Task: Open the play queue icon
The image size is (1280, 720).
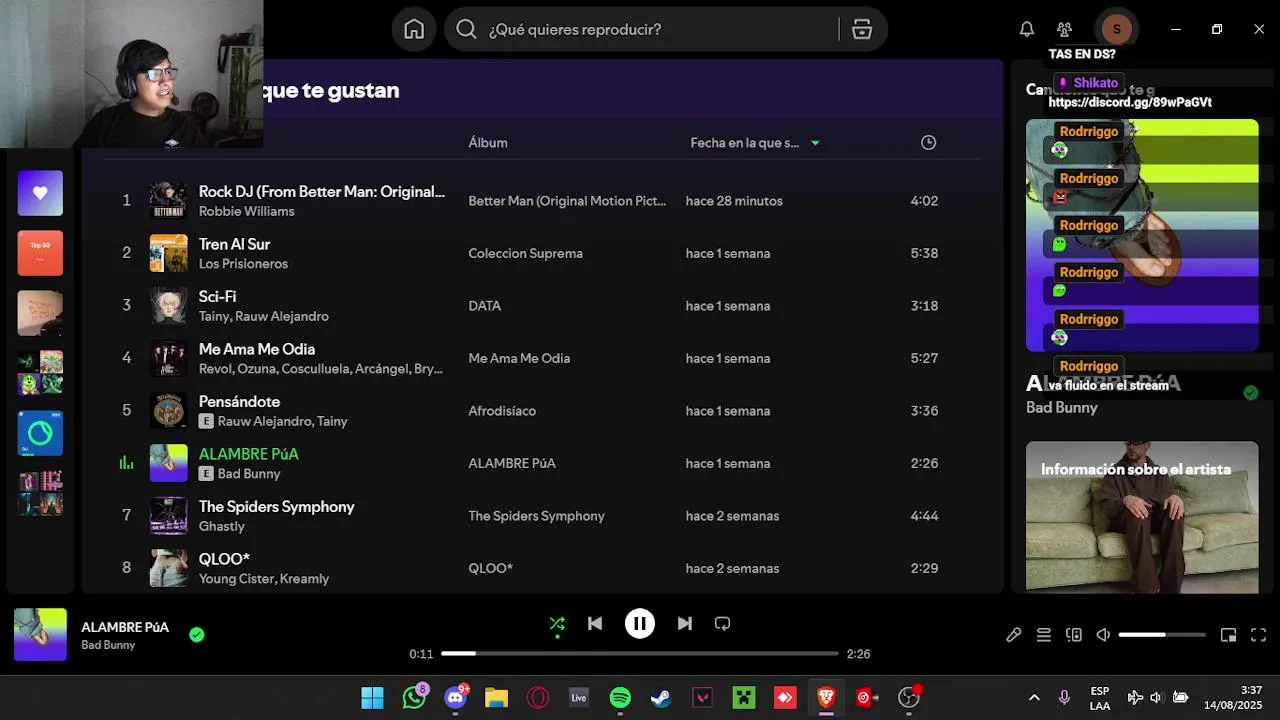Action: tap(1043, 635)
